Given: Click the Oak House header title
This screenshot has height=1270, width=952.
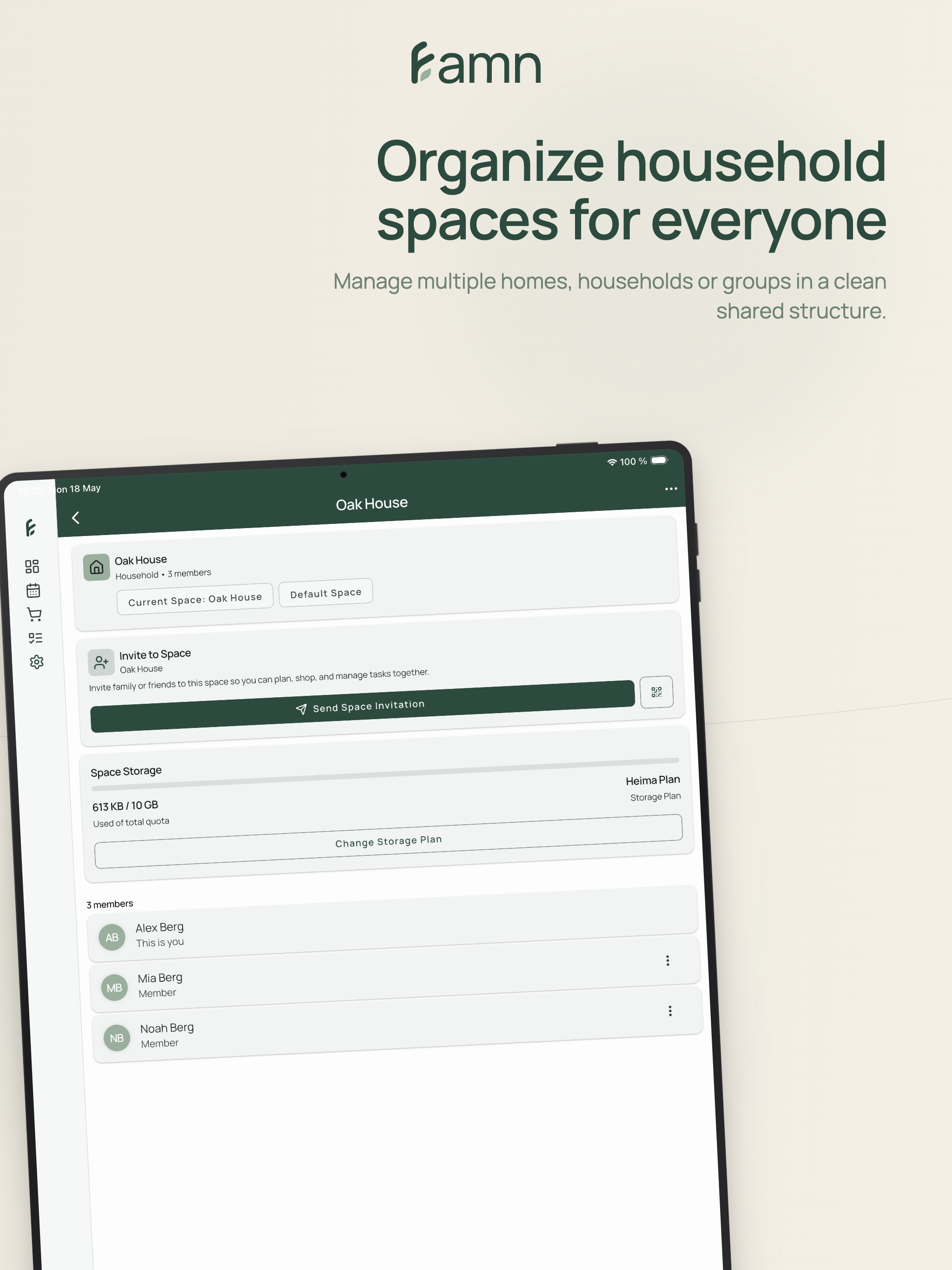Looking at the screenshot, I should 371,503.
